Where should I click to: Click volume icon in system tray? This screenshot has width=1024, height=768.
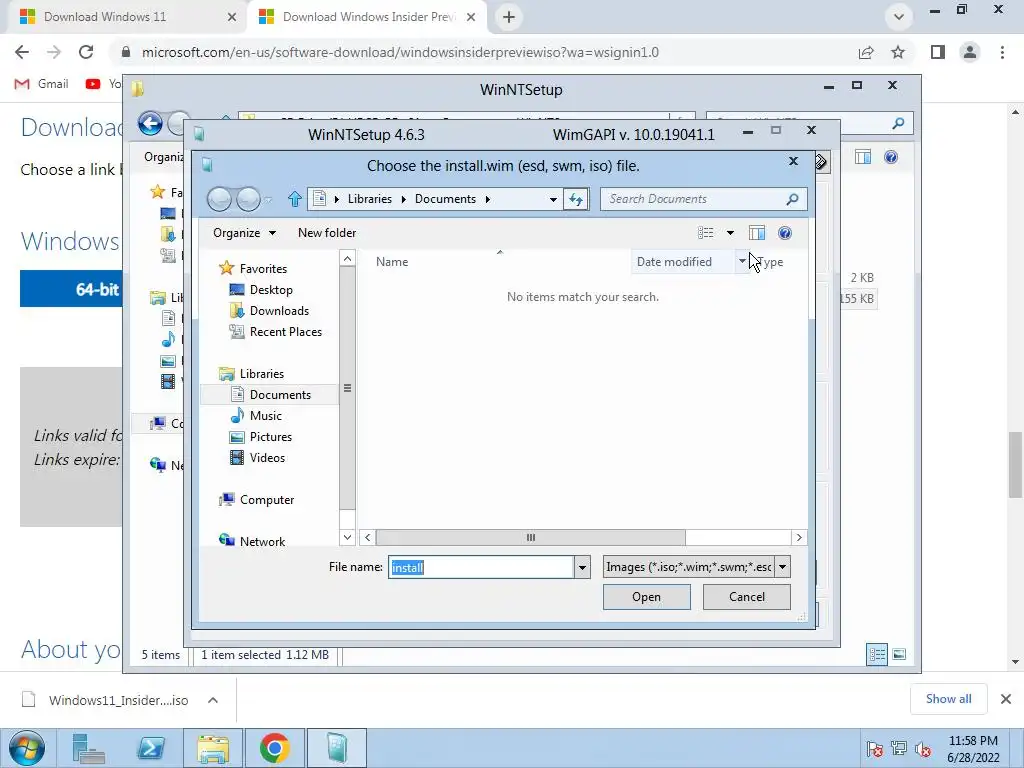tap(923, 749)
